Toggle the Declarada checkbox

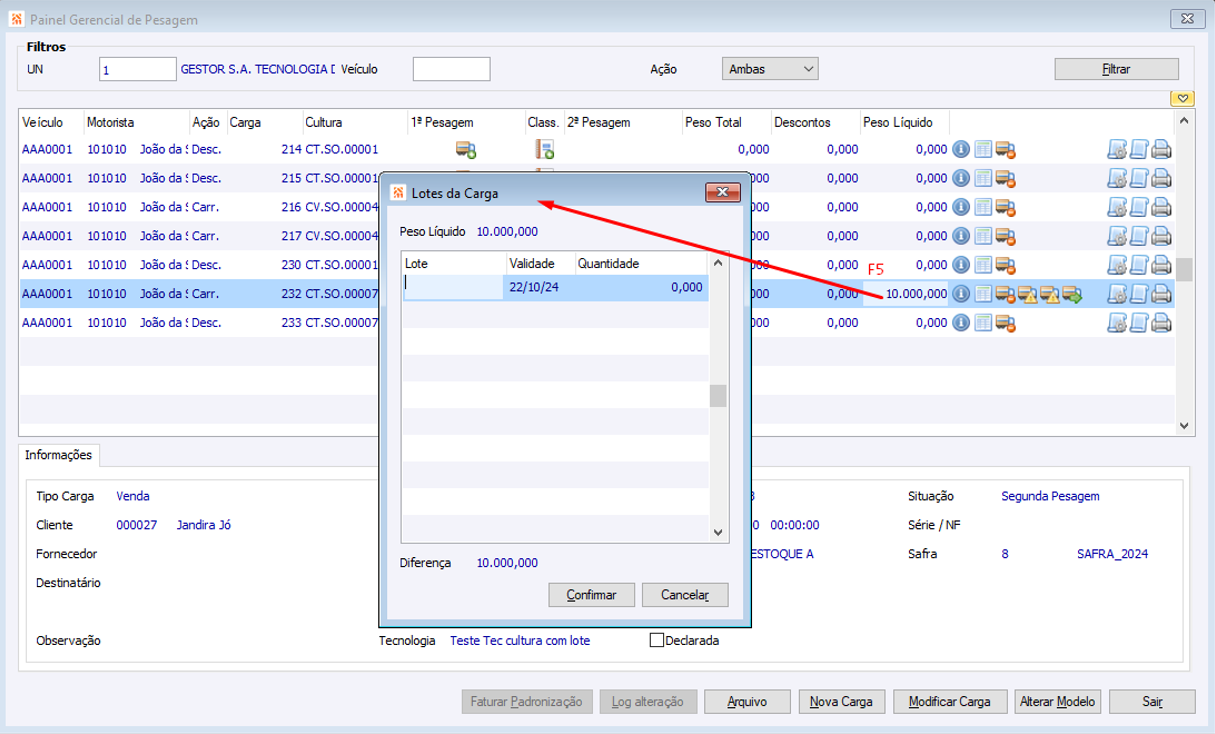click(657, 641)
